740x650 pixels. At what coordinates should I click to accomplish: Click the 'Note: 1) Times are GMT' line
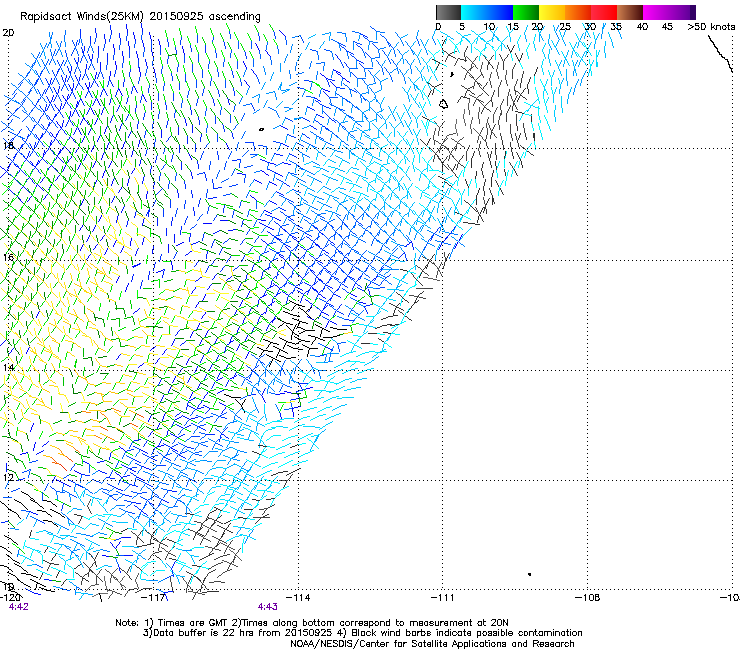click(312, 623)
